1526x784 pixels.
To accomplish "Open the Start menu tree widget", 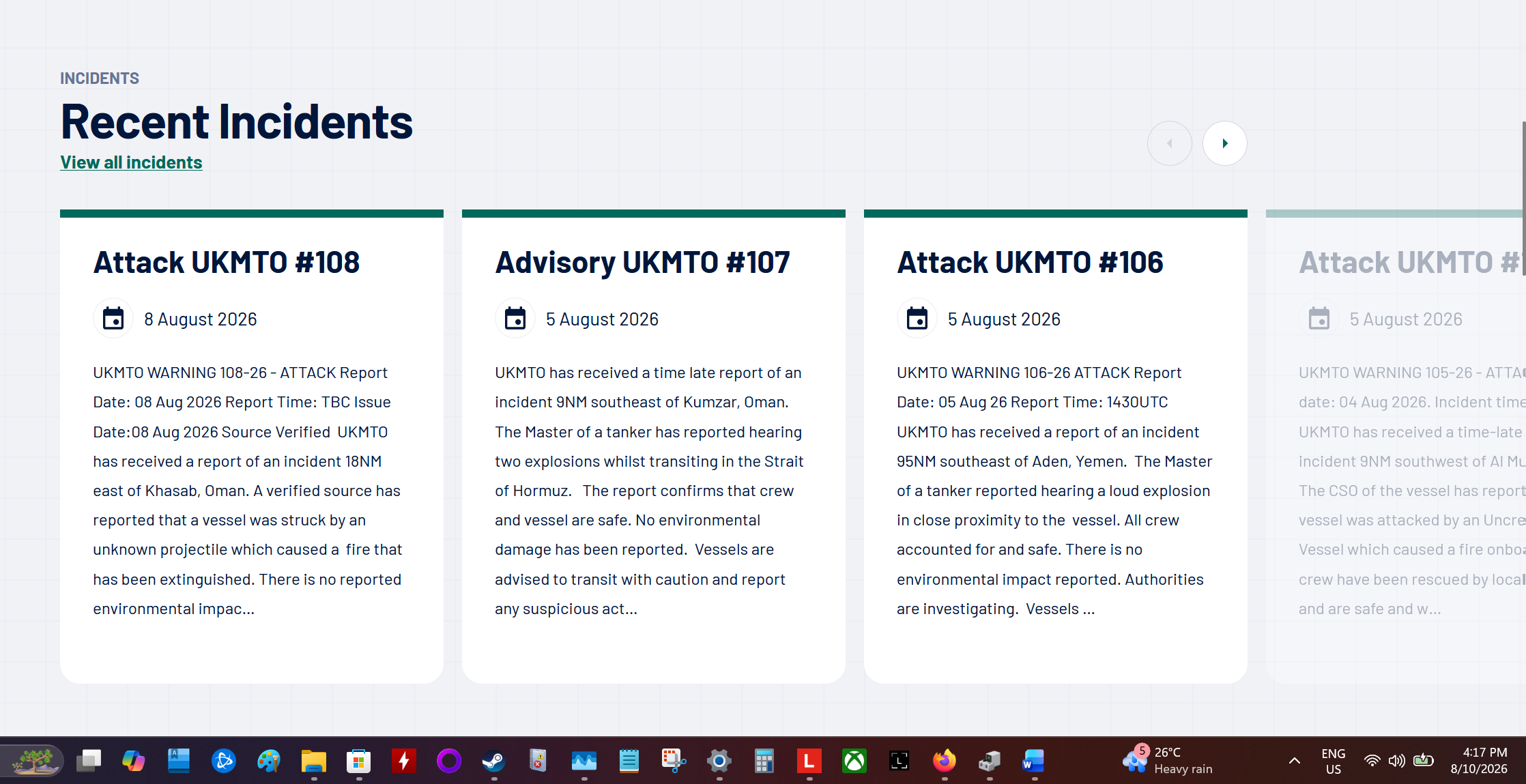I will (x=32, y=761).
